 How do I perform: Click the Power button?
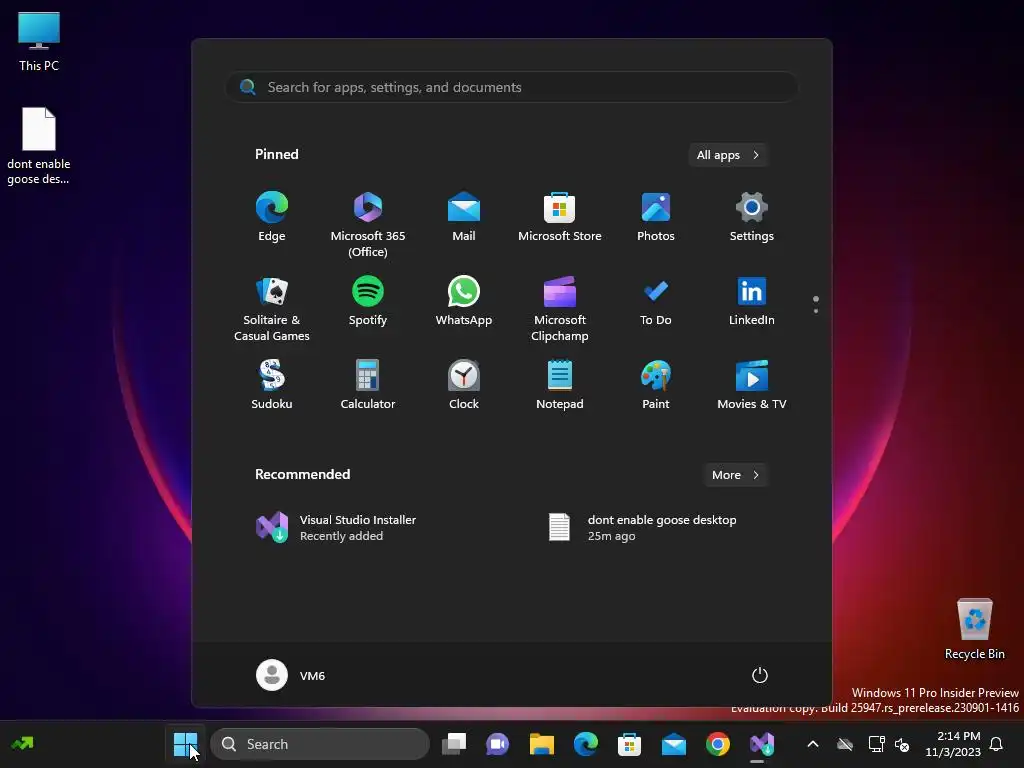click(760, 675)
